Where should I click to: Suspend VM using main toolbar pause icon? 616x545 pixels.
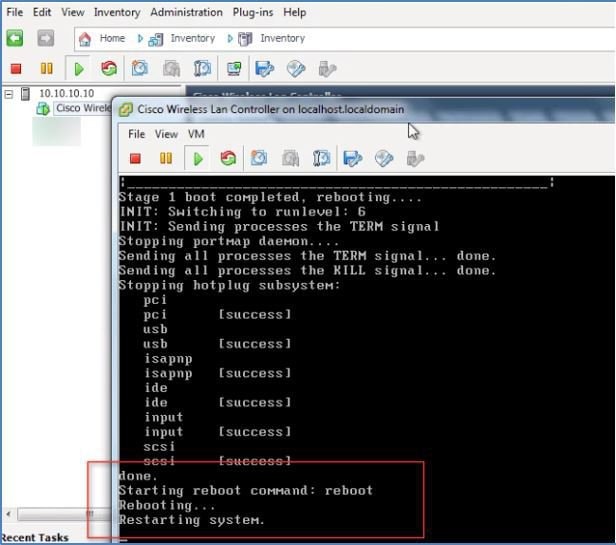click(x=46, y=69)
